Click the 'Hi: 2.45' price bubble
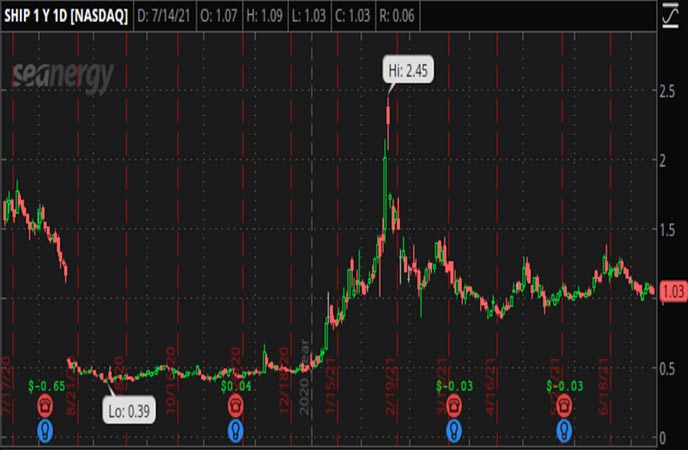This screenshot has height=450, width=688. [x=408, y=70]
